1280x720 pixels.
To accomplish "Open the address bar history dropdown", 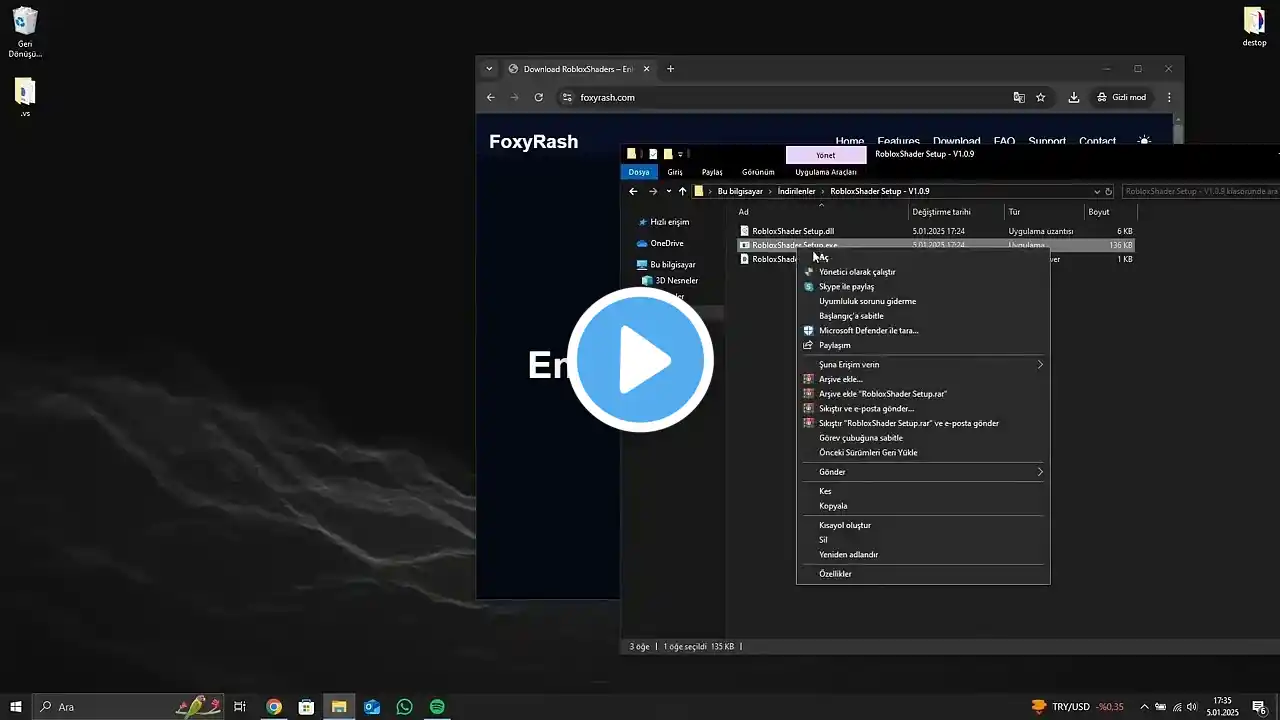I will click(1097, 191).
